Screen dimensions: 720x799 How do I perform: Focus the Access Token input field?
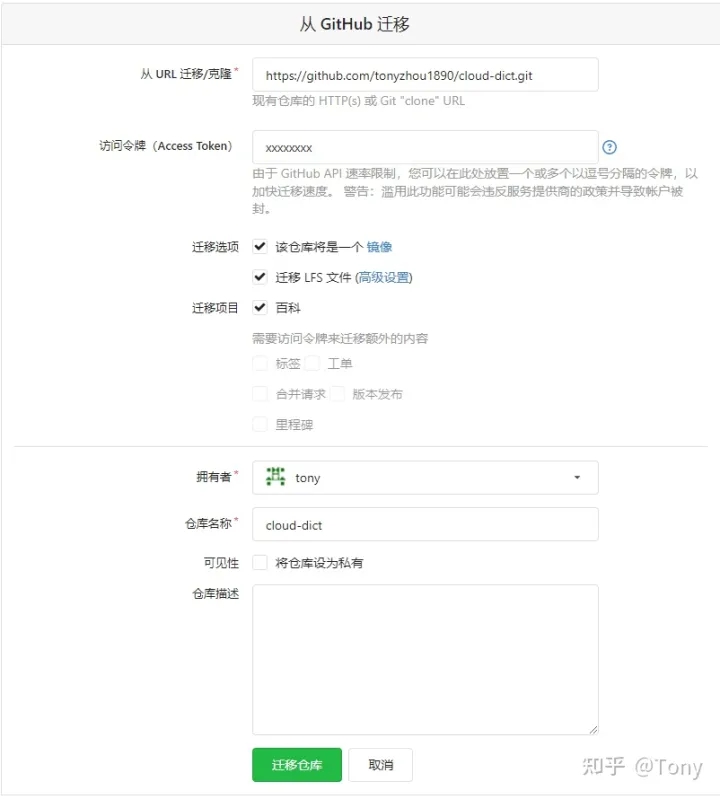click(425, 147)
